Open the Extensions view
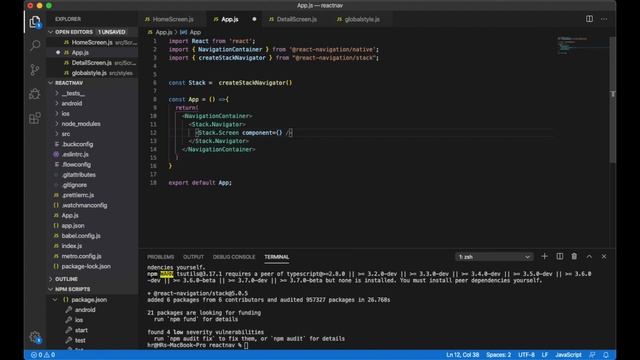Image resolution: width=640 pixels, height=360 pixels. 35,118
